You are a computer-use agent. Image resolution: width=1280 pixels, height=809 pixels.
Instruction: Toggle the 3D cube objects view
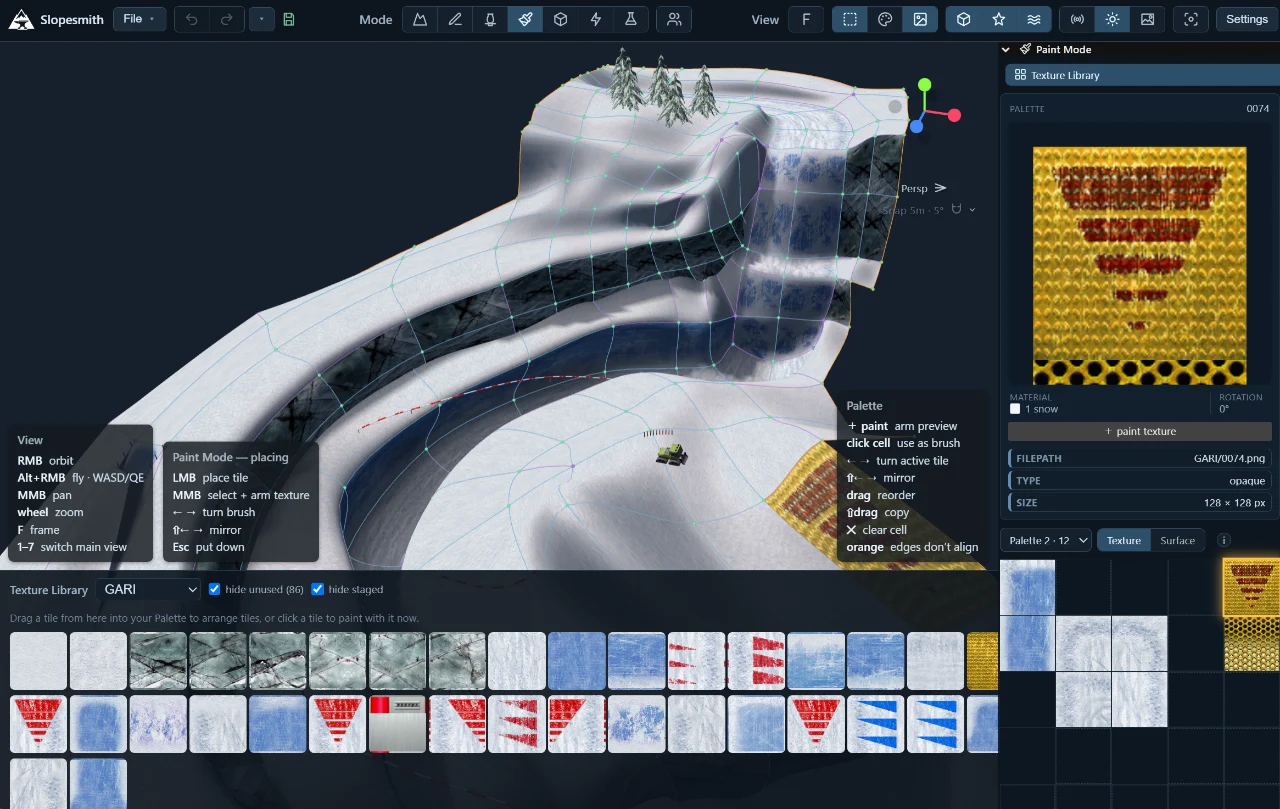point(964,19)
